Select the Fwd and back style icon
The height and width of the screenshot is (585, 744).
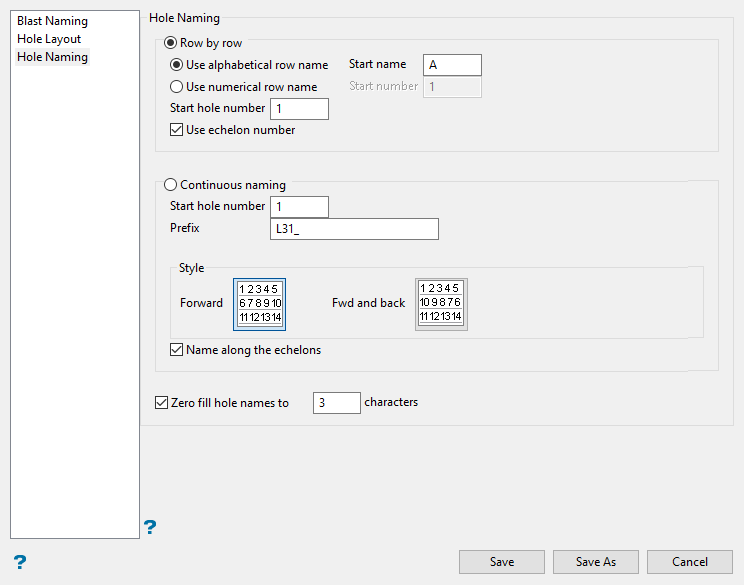(441, 304)
